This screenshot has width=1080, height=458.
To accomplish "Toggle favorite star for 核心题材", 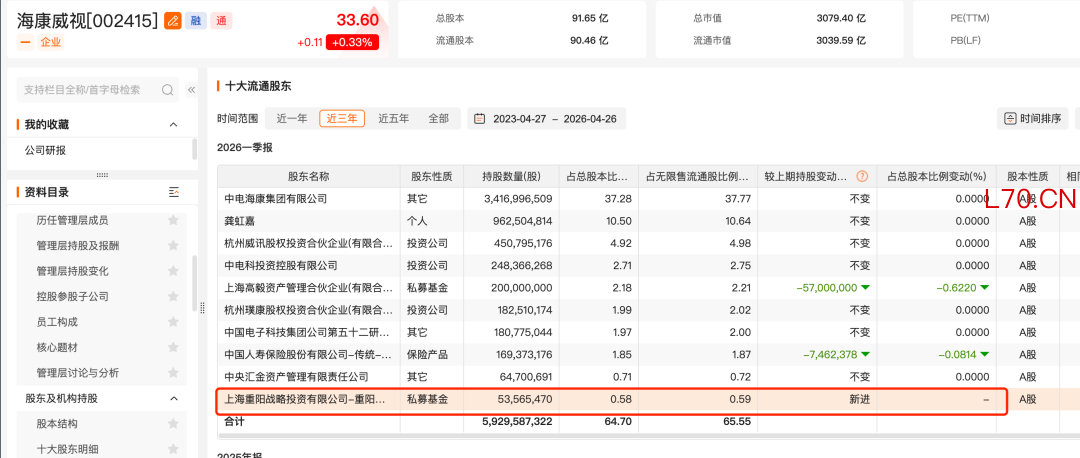I will pos(174,347).
